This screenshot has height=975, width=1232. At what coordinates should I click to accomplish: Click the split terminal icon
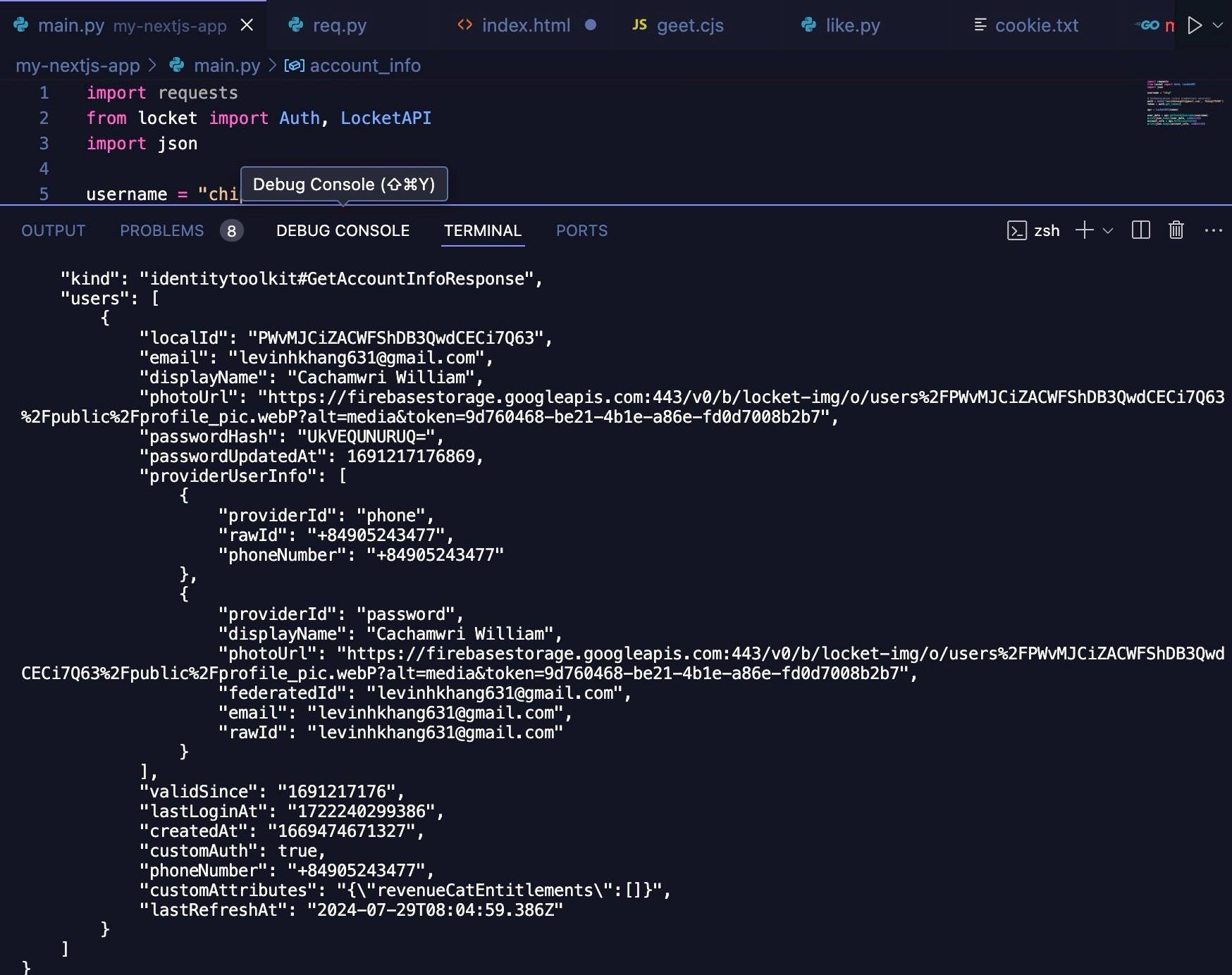[1140, 230]
